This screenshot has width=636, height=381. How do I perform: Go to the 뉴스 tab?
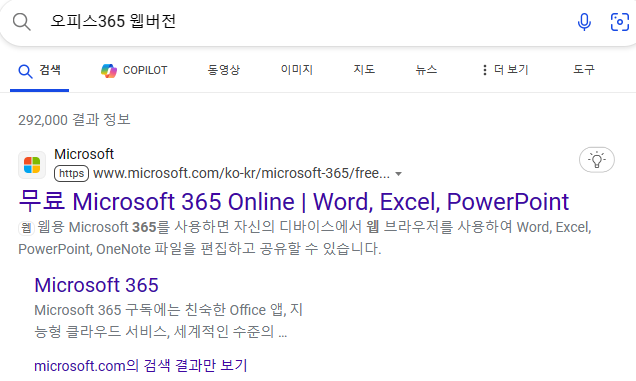click(x=426, y=70)
